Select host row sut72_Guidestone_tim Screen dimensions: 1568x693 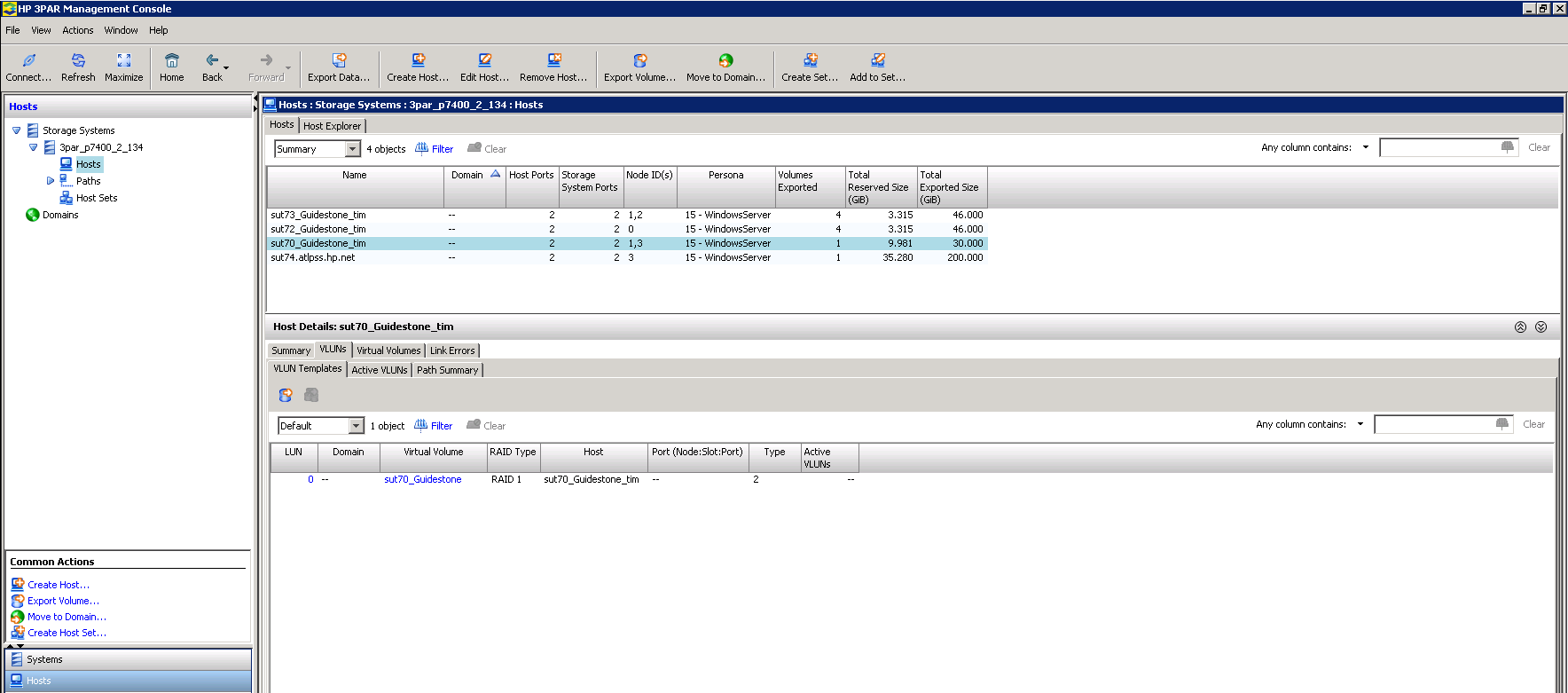pos(627,229)
